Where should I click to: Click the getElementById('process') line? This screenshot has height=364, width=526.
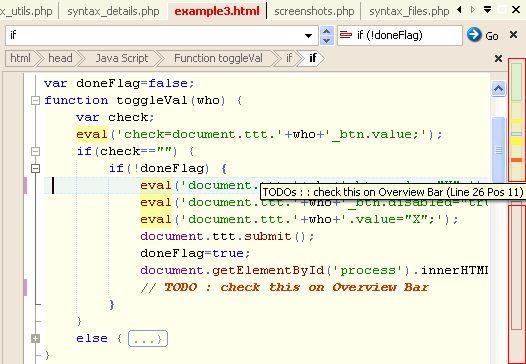[x=314, y=270]
